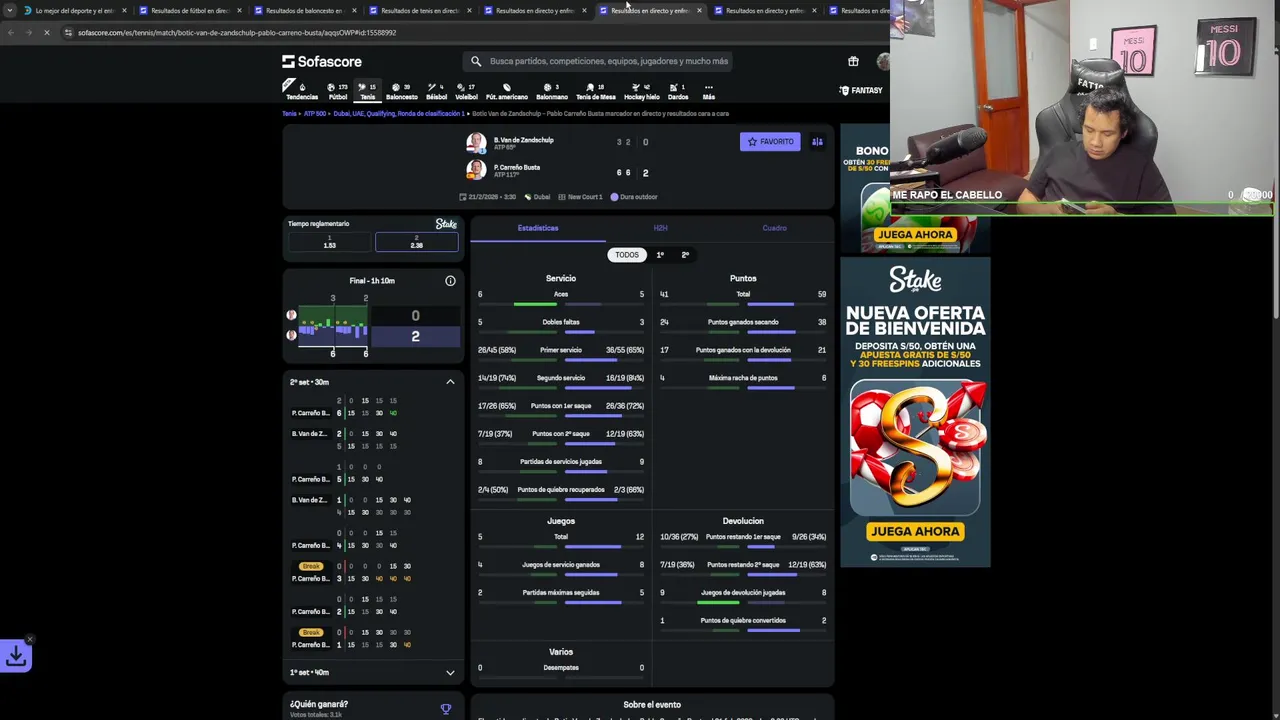Select odds option 2 at 2.38
This screenshot has width=1280, height=720.
[x=416, y=242]
